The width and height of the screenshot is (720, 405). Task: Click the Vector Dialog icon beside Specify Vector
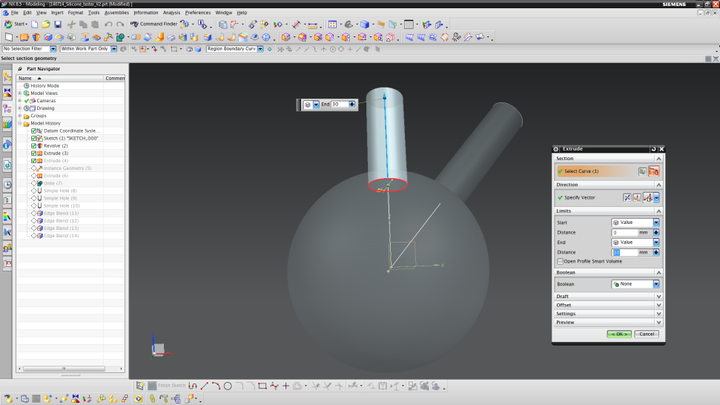637,197
